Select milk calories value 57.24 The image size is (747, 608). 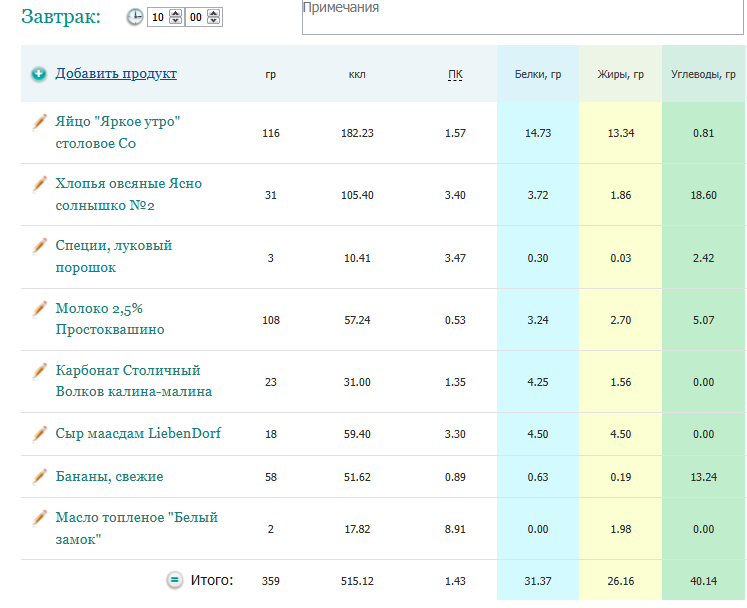tap(357, 320)
